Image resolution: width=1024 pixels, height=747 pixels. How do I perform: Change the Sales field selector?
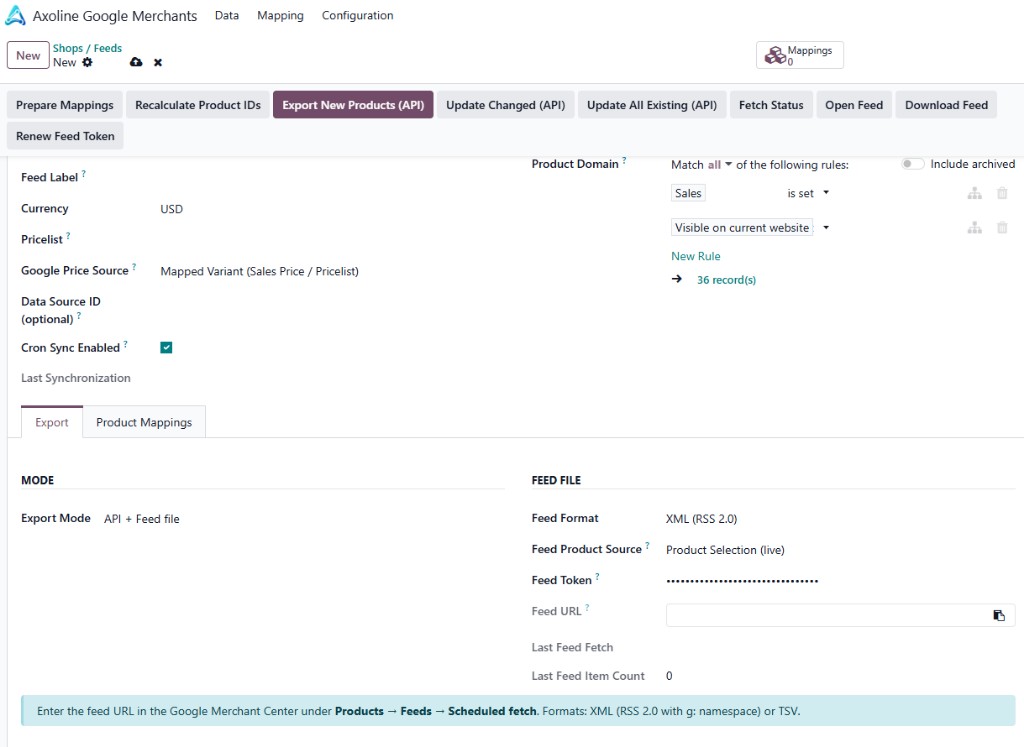[688, 193]
